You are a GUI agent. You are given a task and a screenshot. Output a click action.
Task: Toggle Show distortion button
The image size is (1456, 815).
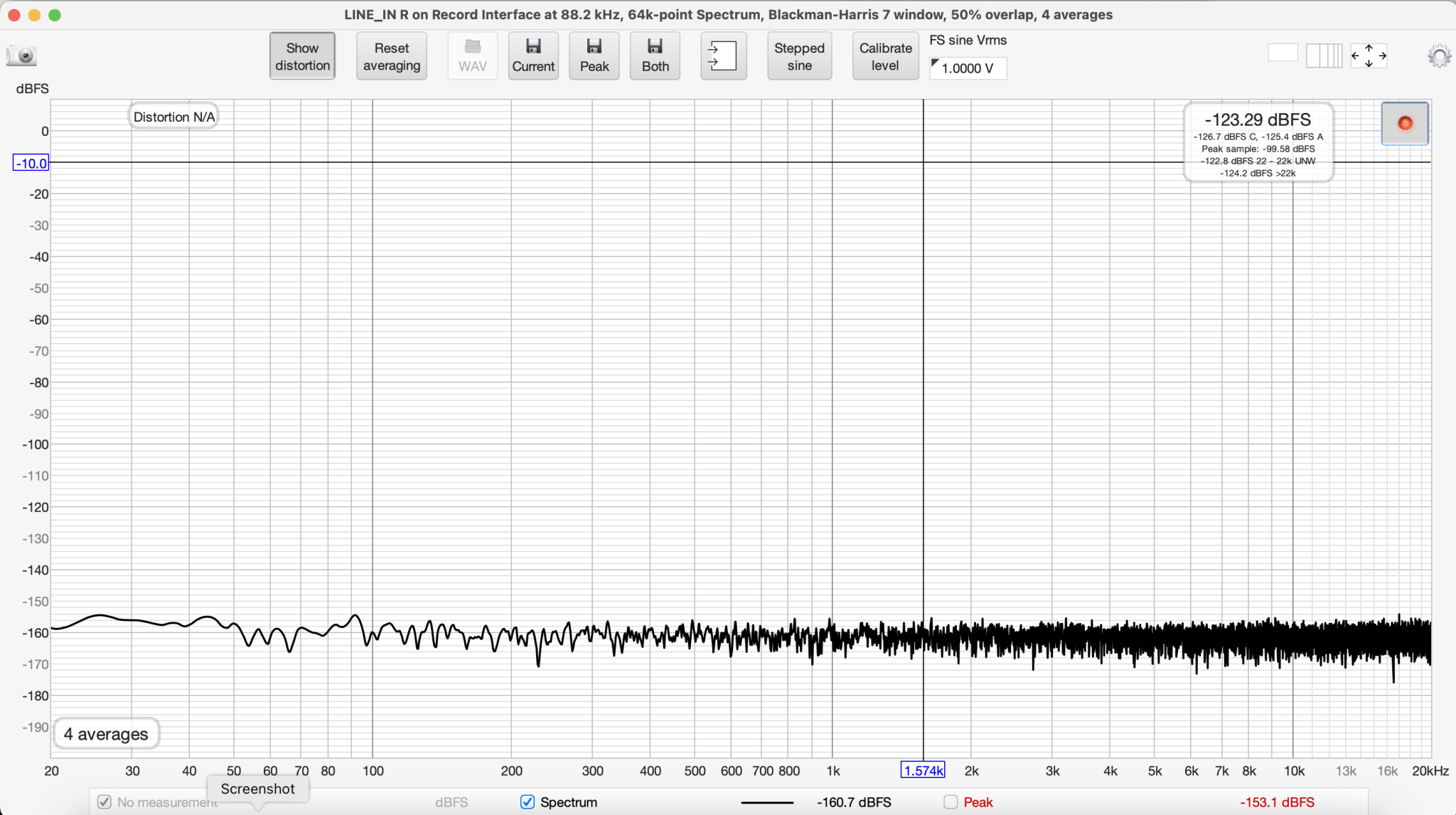coord(302,56)
